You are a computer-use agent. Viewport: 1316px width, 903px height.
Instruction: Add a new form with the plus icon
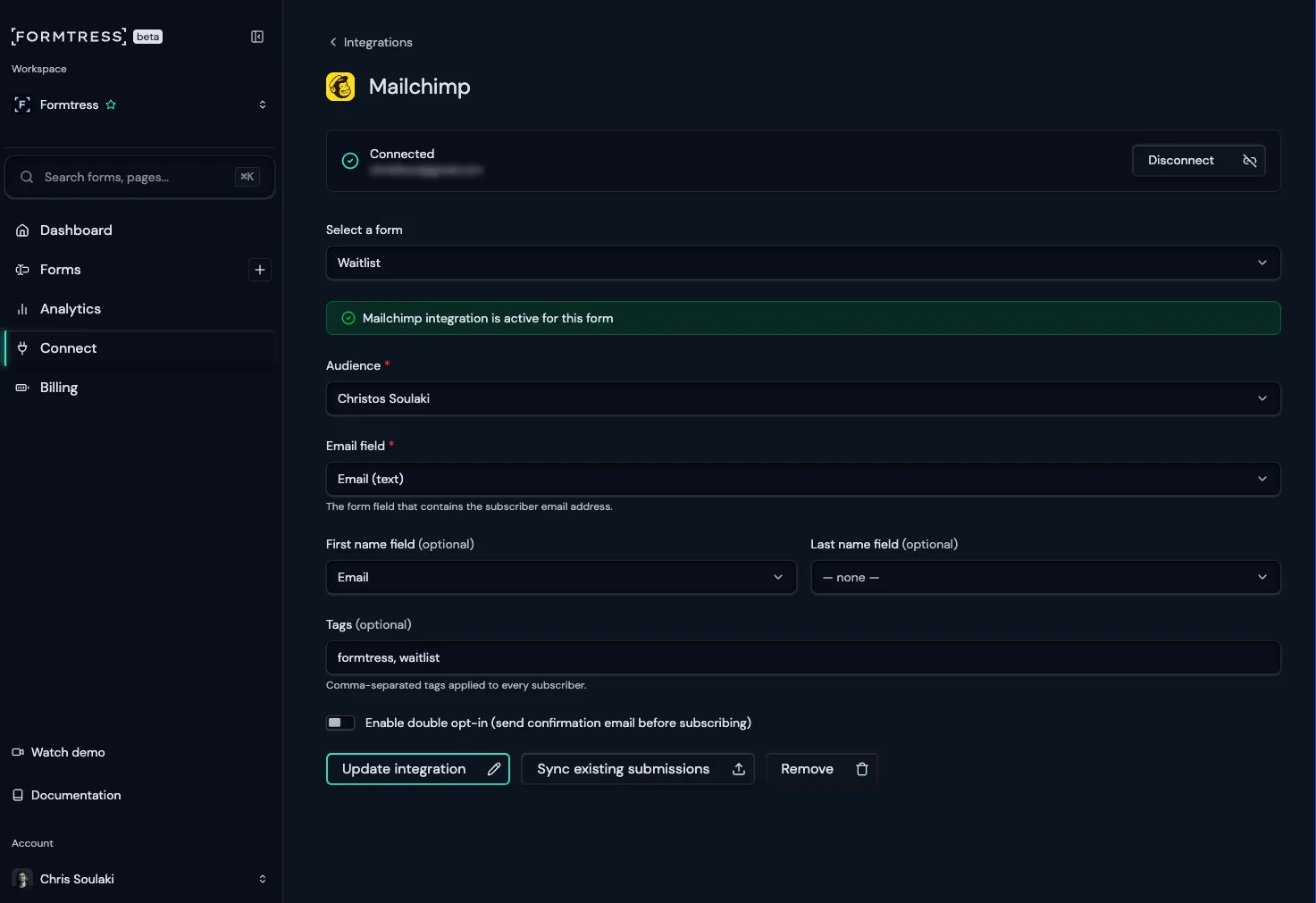tap(259, 270)
